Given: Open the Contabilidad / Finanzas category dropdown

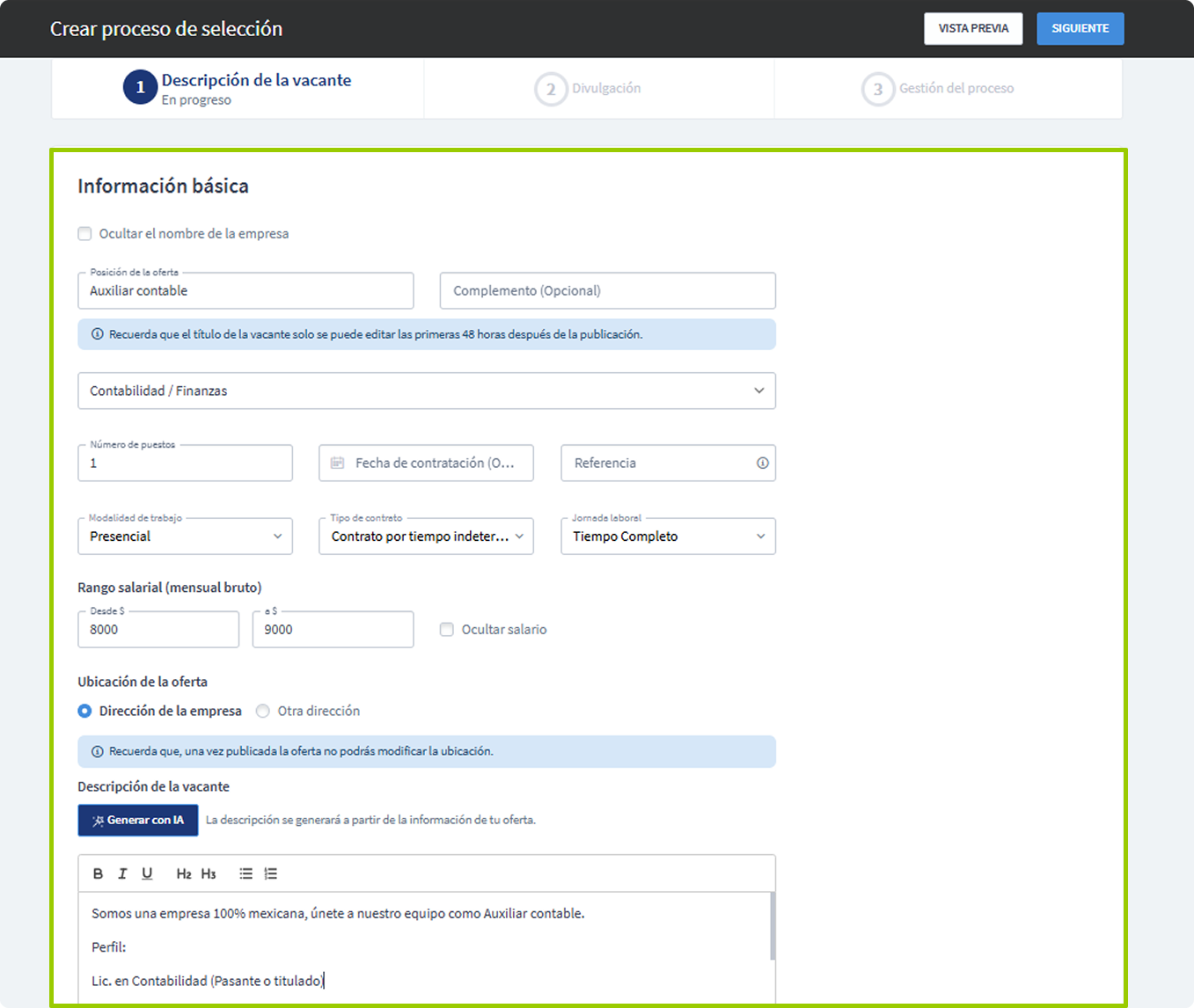Looking at the screenshot, I should (x=427, y=391).
